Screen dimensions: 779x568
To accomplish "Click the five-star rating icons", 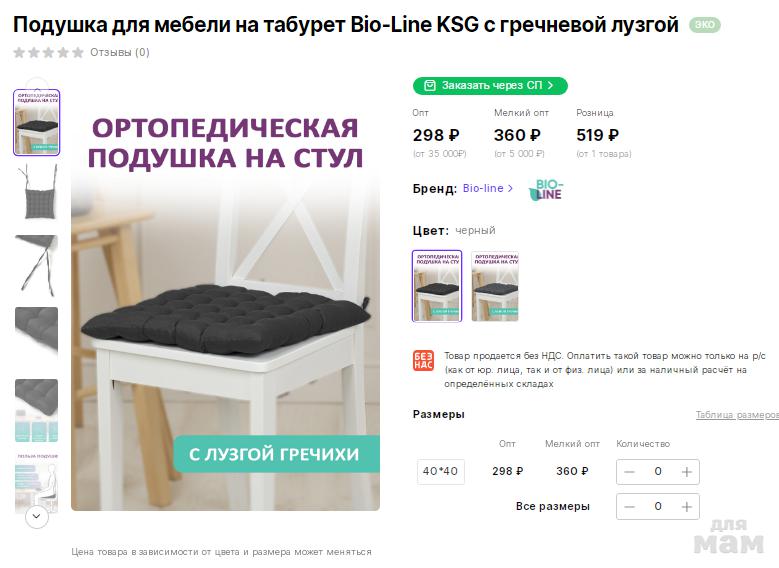I will click(49, 52).
